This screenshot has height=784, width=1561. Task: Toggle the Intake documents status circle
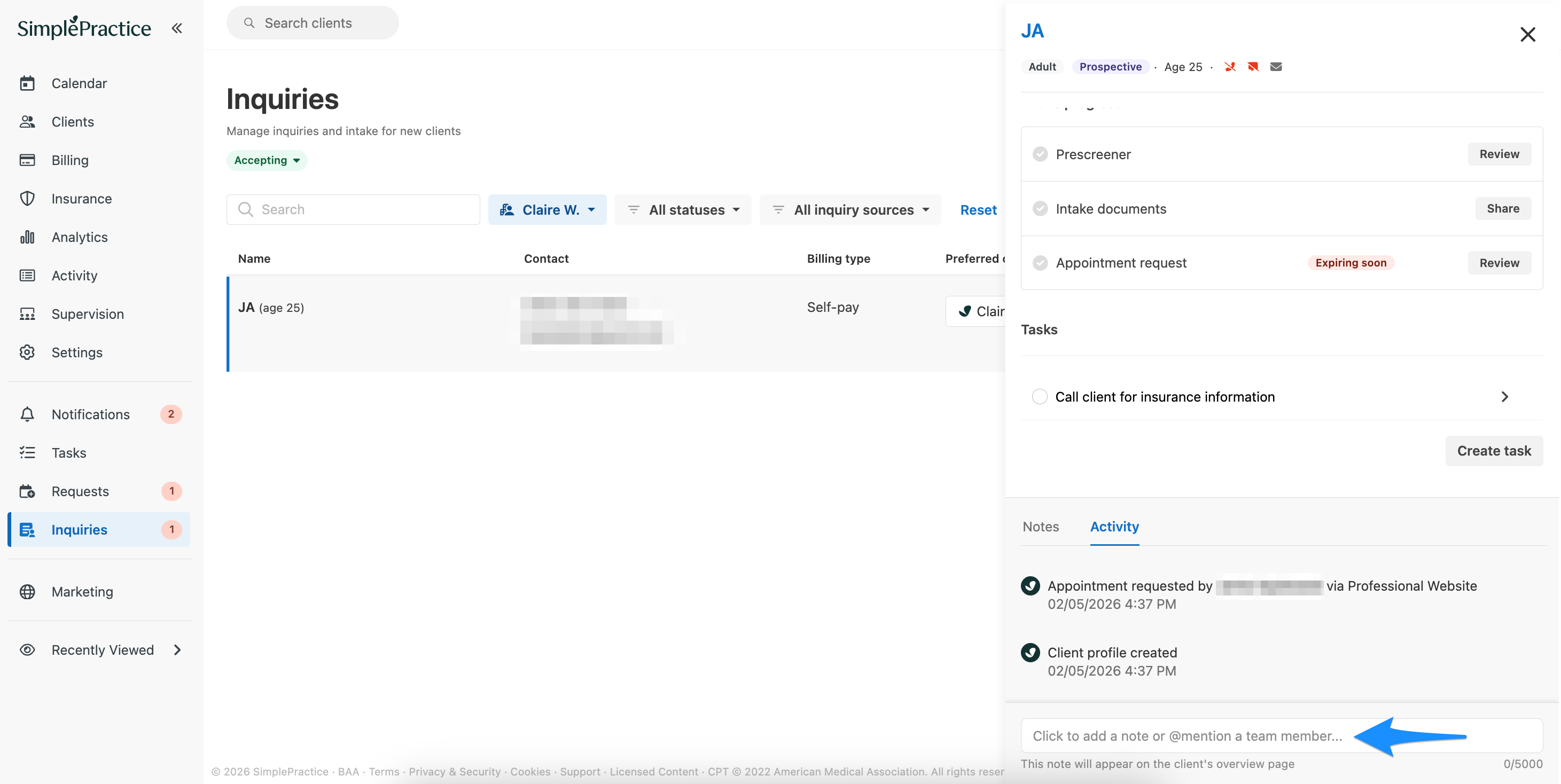[x=1040, y=208]
